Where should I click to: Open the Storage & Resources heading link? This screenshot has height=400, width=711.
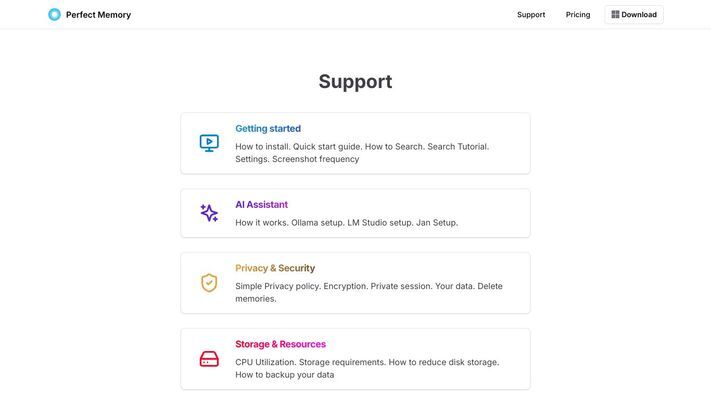coord(280,344)
